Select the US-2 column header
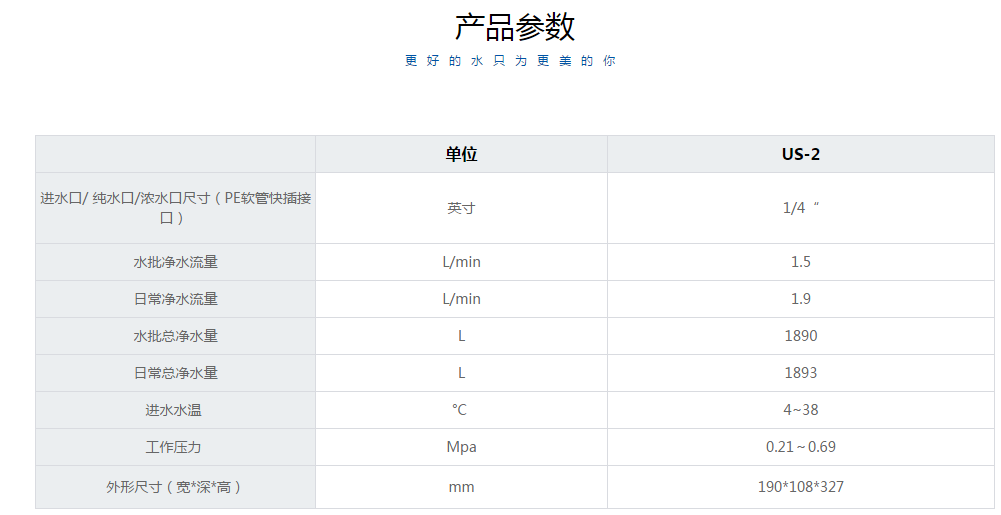Image resolution: width=1001 pixels, height=515 pixels. (x=800, y=154)
